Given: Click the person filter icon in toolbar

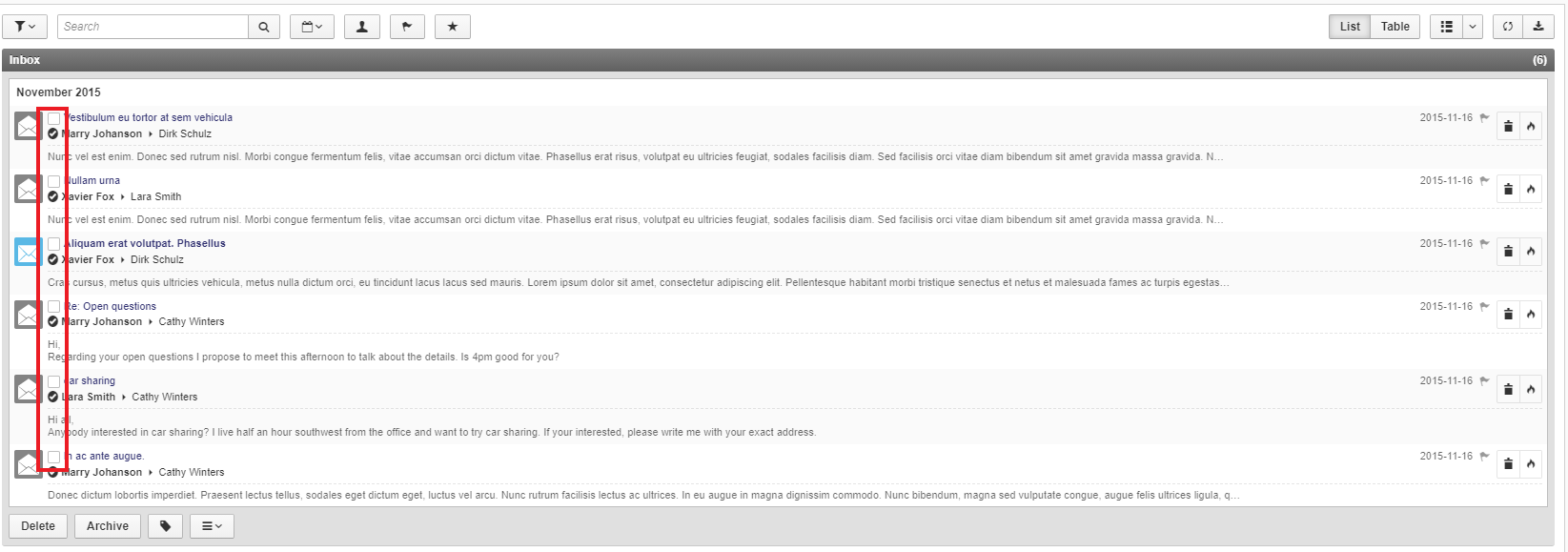Looking at the screenshot, I should click(362, 27).
